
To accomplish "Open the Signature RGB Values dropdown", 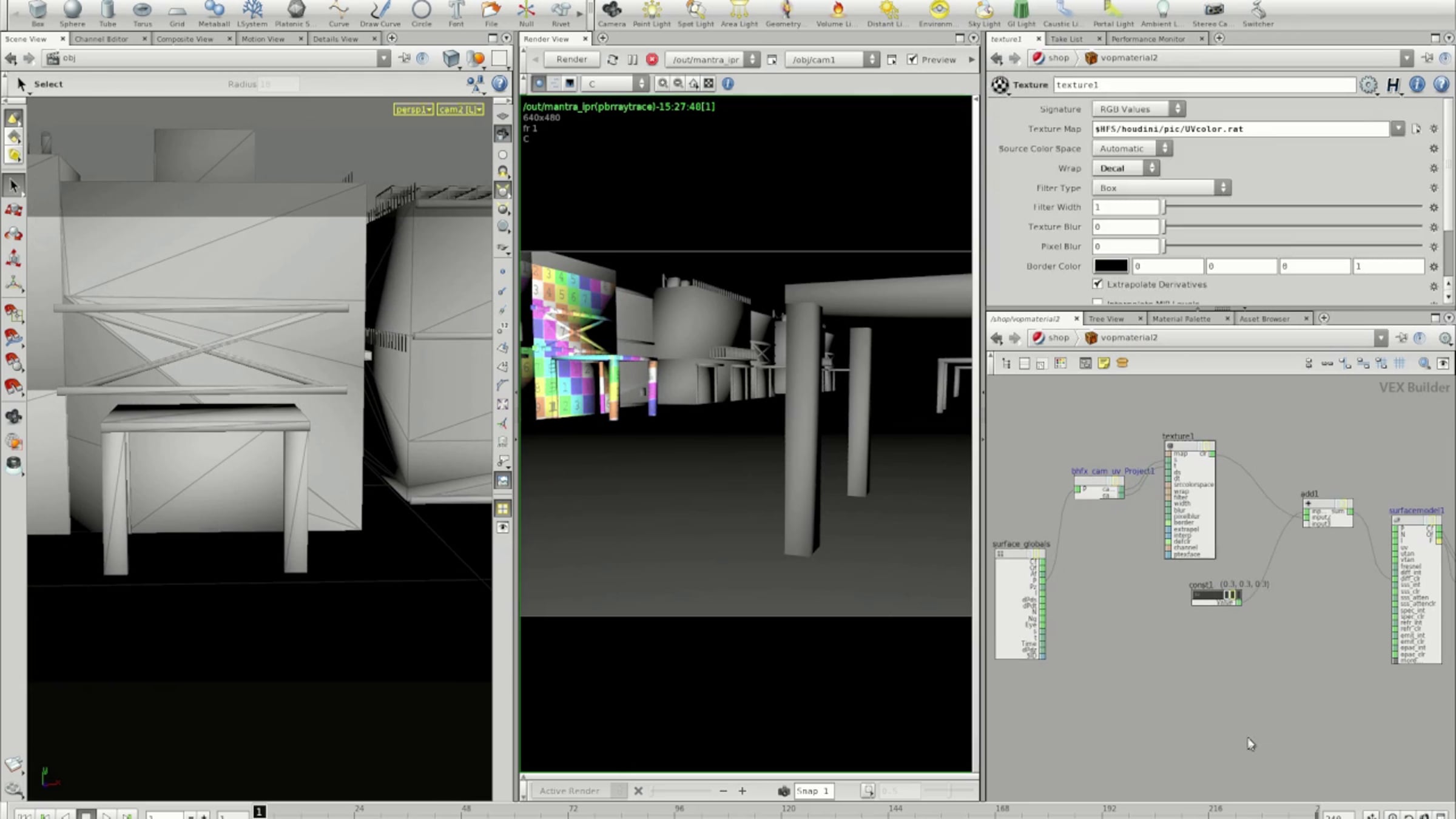I will (x=1138, y=109).
